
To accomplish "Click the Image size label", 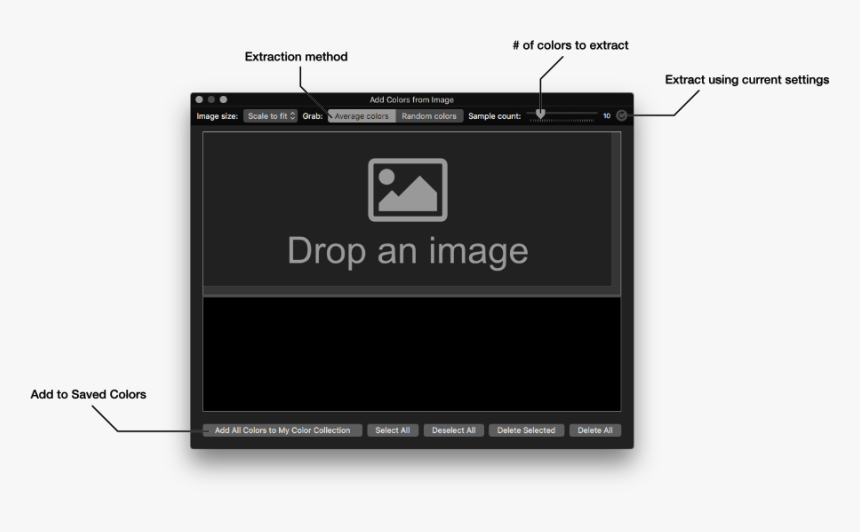I will point(217,116).
